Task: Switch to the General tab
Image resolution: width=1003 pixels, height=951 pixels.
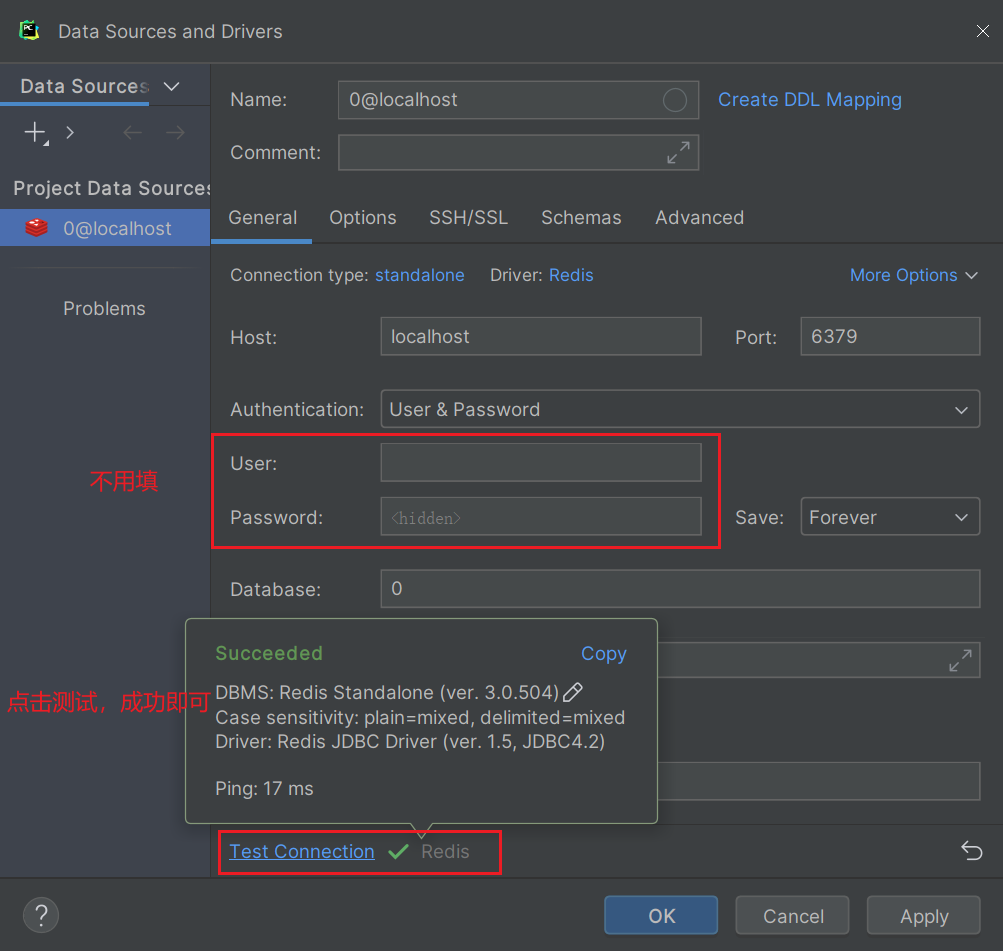Action: pyautogui.click(x=262, y=217)
